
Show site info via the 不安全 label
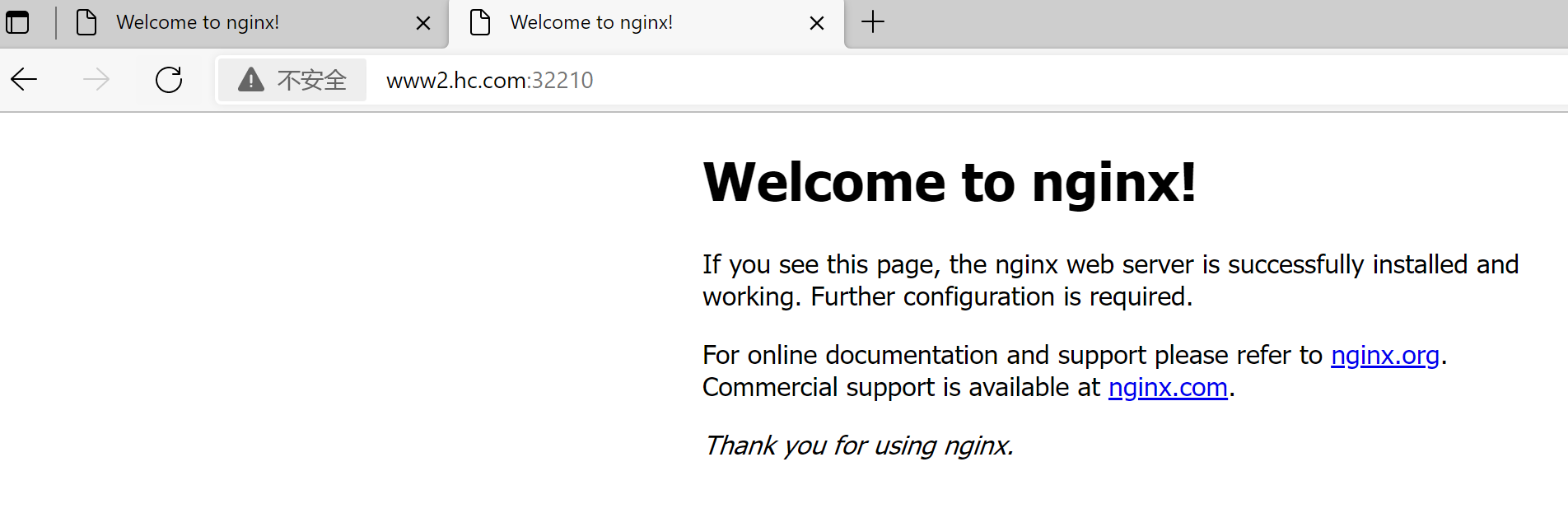coord(311,80)
